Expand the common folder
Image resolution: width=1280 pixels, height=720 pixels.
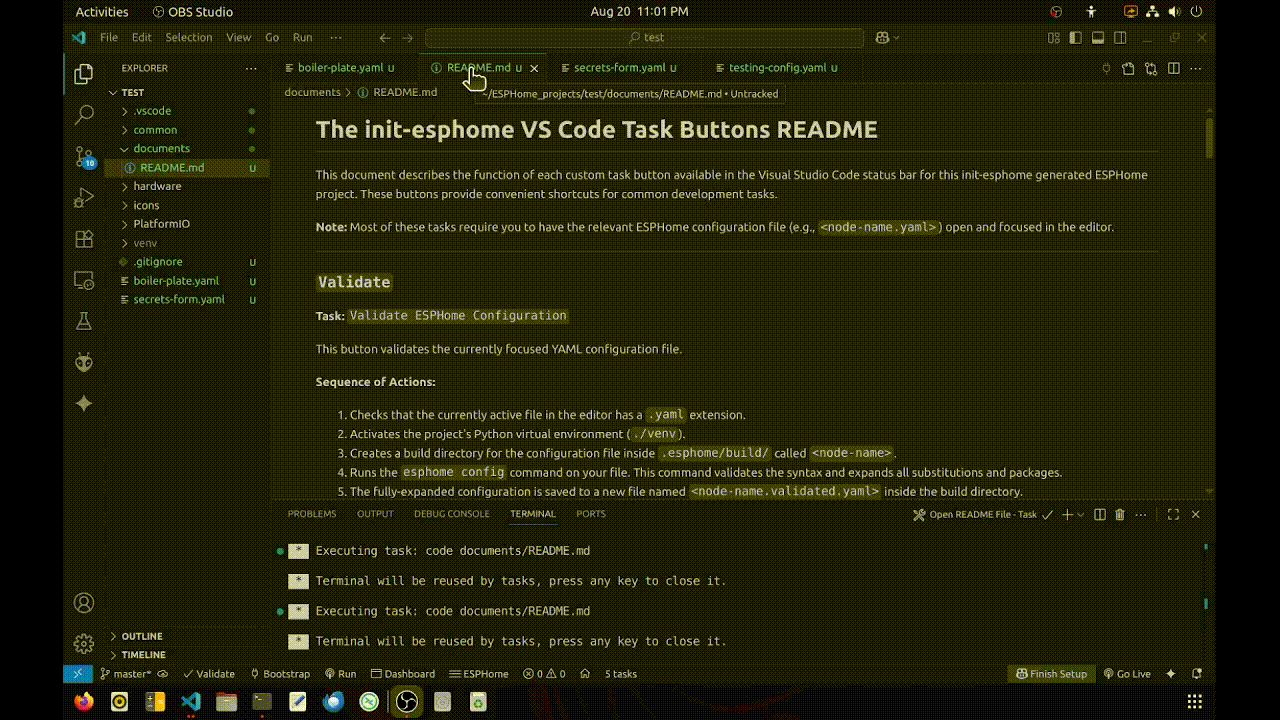(155, 130)
